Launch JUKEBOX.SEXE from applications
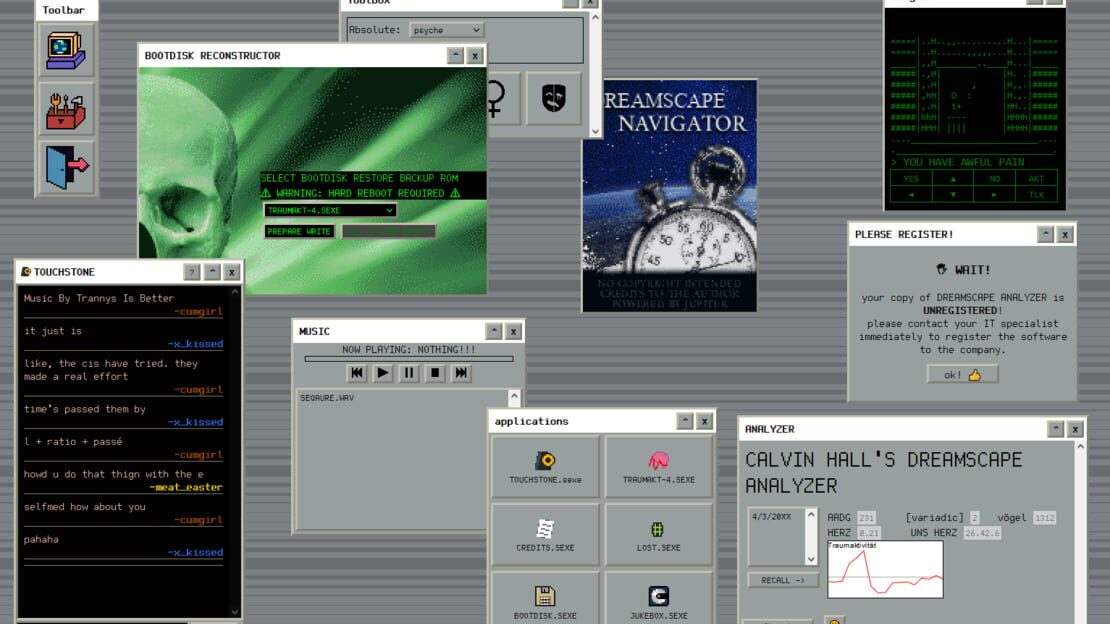The image size is (1110, 624). click(x=658, y=601)
